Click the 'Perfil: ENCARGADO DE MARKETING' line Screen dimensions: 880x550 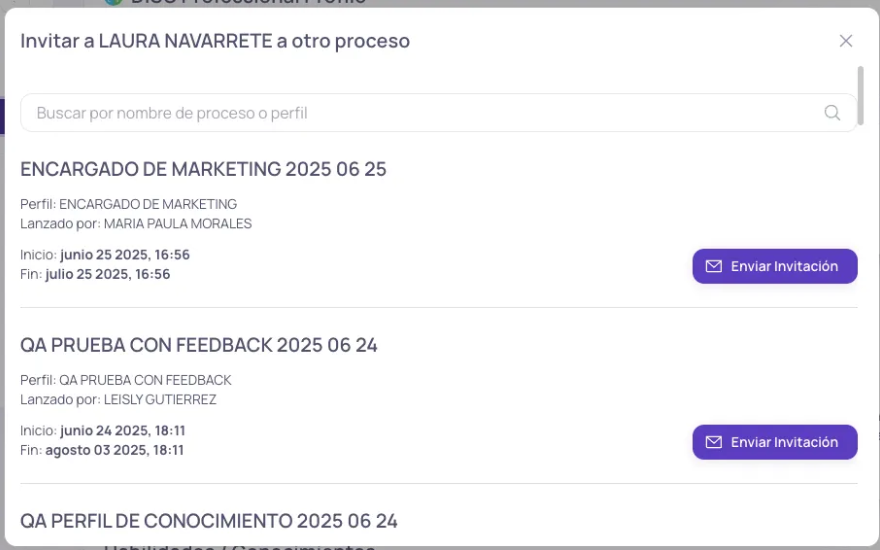coord(129,204)
